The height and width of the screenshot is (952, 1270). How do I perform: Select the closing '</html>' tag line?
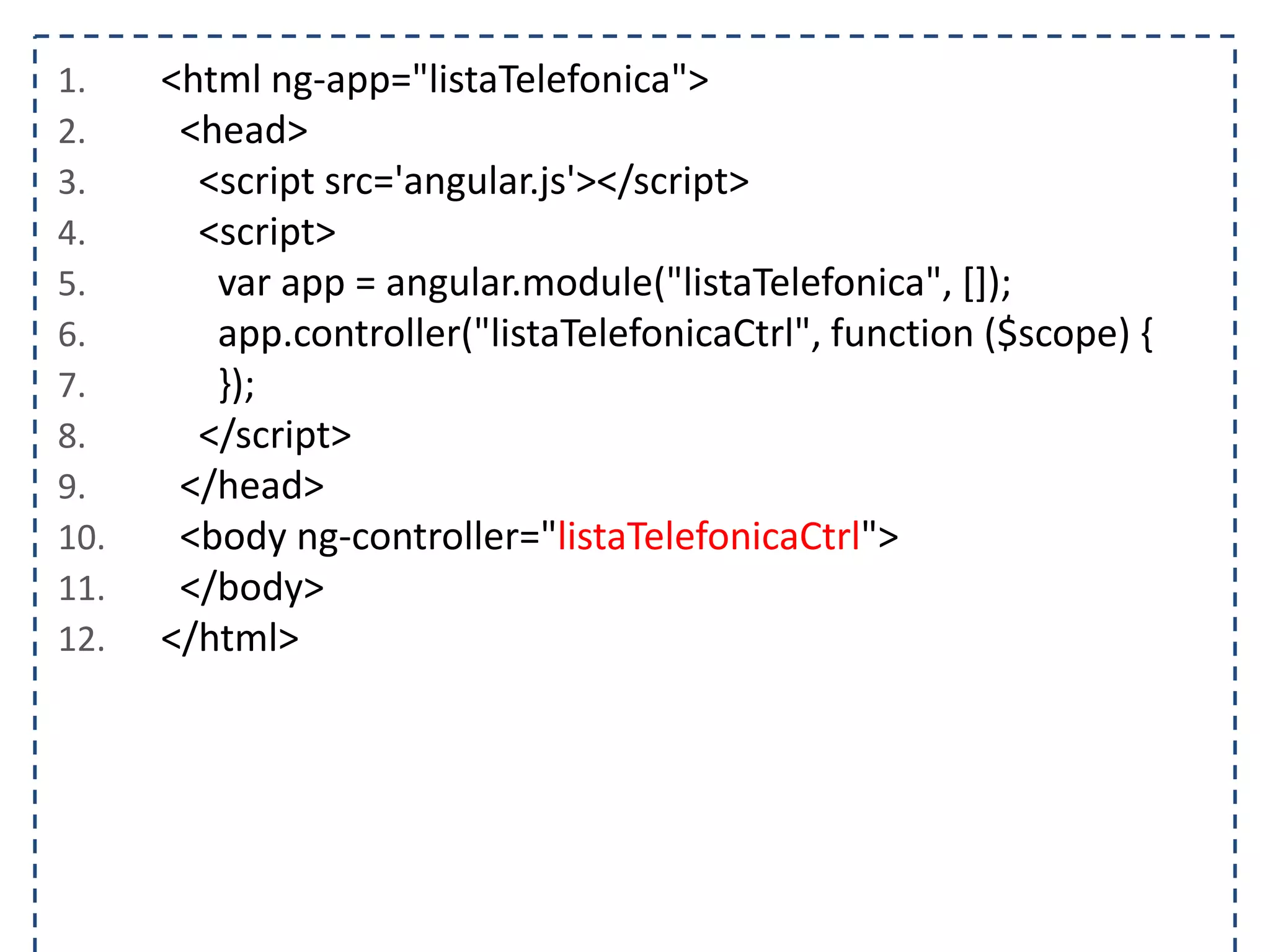229,638
